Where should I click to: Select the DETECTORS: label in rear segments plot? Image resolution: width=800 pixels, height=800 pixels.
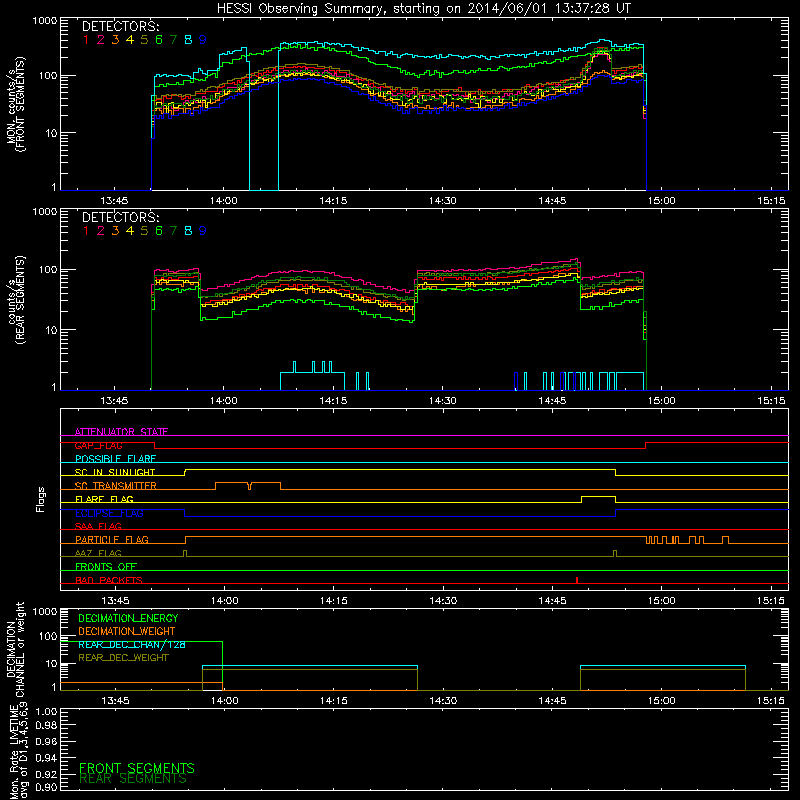(x=121, y=218)
